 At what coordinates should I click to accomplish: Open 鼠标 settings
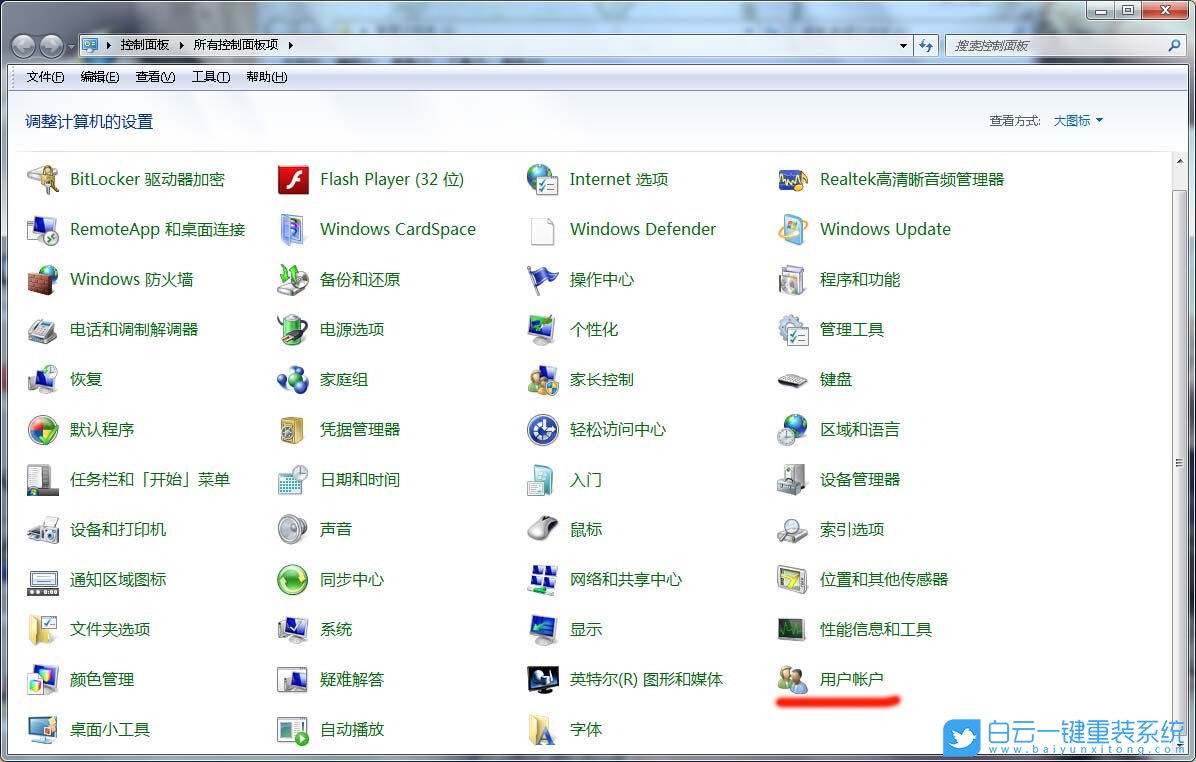tap(586, 529)
